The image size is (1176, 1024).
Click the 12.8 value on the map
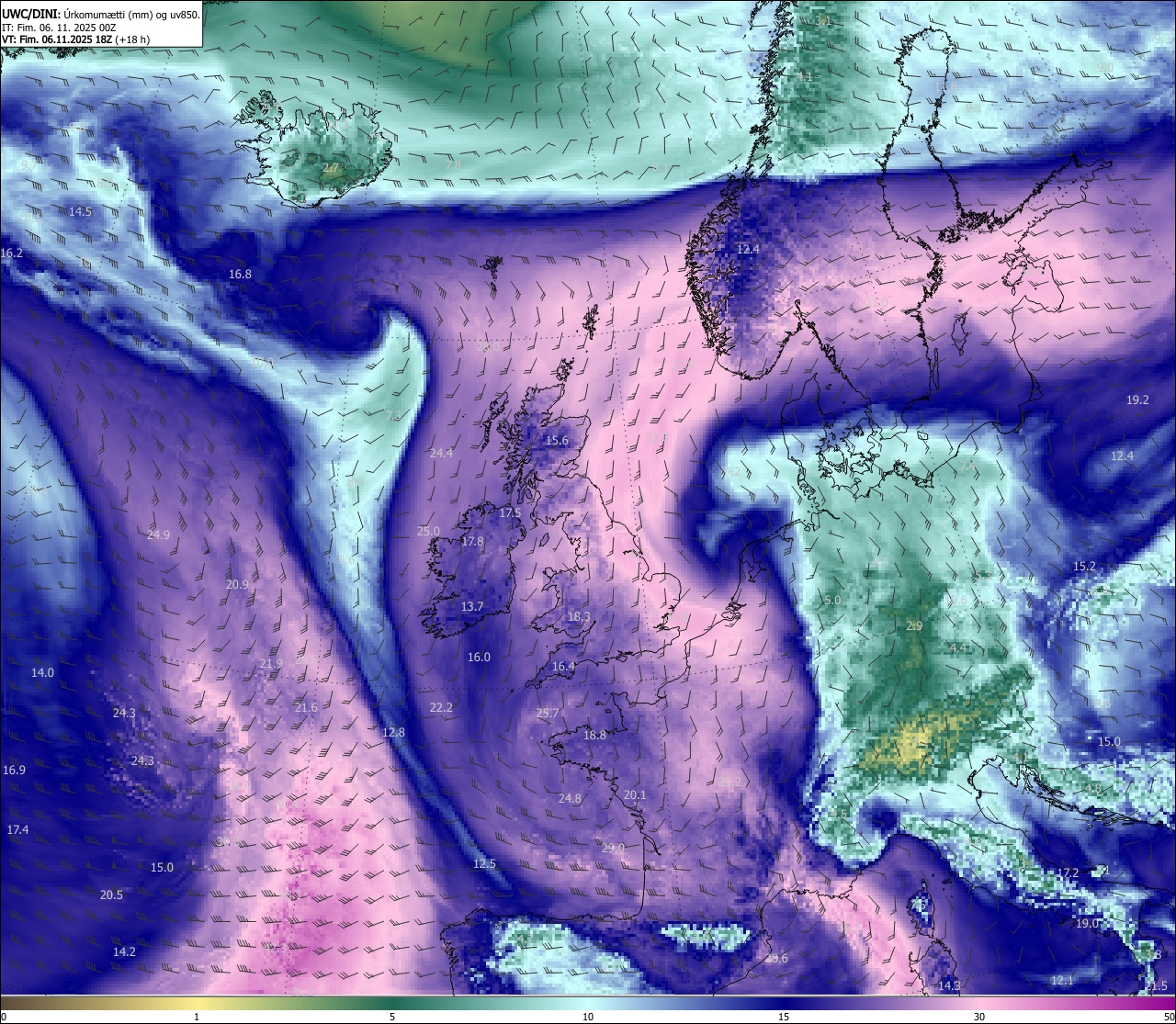(x=393, y=732)
